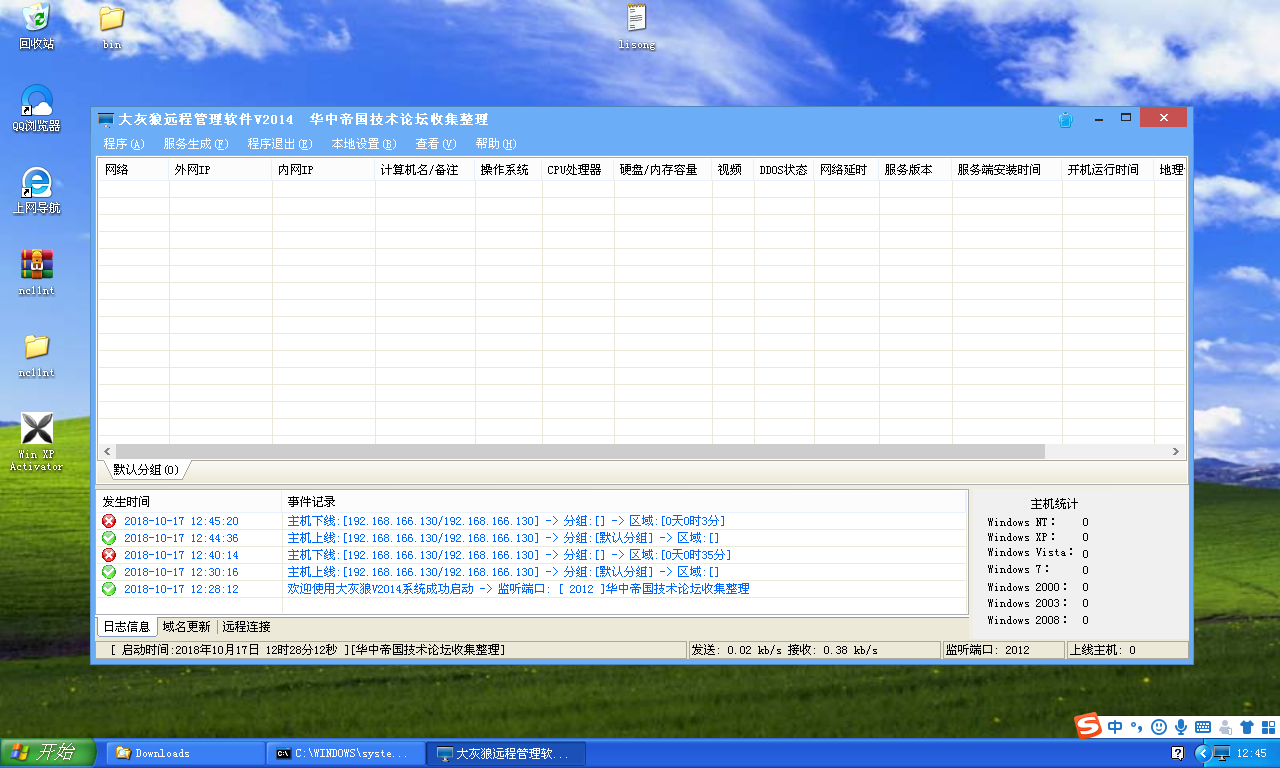Image resolution: width=1280 pixels, height=768 pixels.
Task: Click the Sogou user account icon
Action: click(x=1224, y=727)
